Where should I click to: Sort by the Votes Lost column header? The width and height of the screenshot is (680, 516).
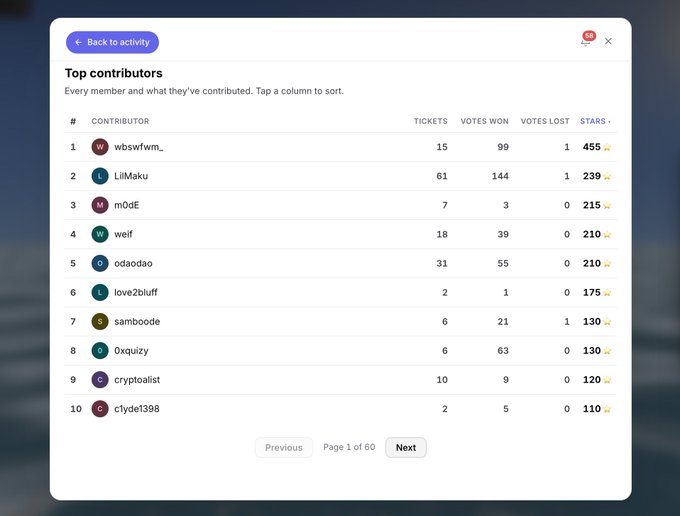click(x=545, y=121)
